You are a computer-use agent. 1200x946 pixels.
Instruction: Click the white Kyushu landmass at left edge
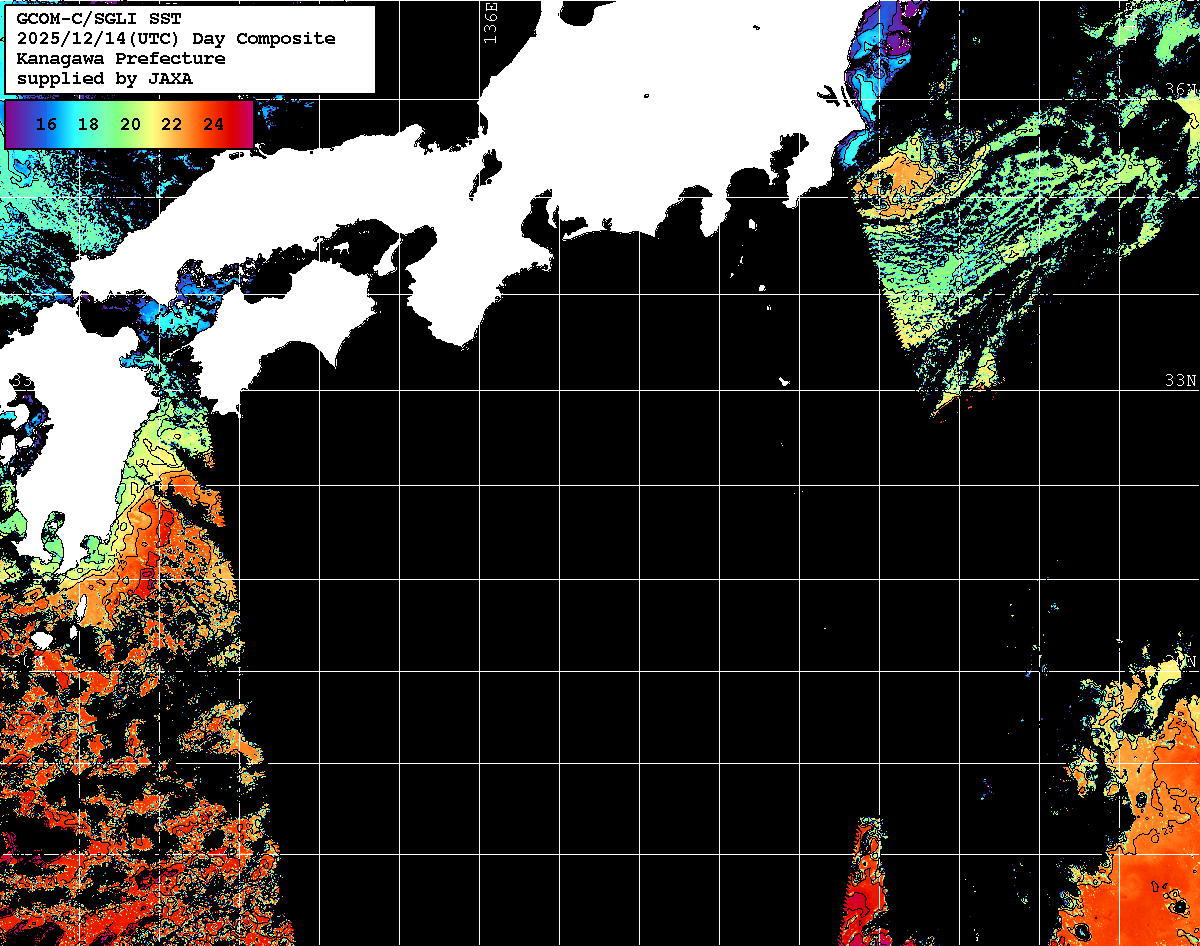[60, 400]
